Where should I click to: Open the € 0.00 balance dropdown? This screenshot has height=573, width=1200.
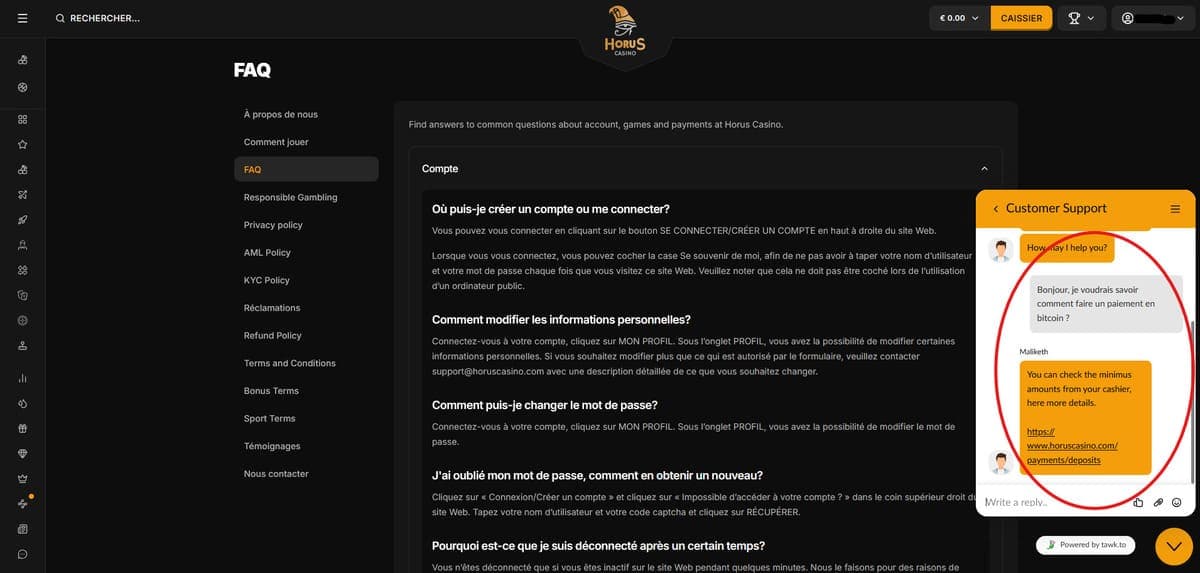pos(959,18)
